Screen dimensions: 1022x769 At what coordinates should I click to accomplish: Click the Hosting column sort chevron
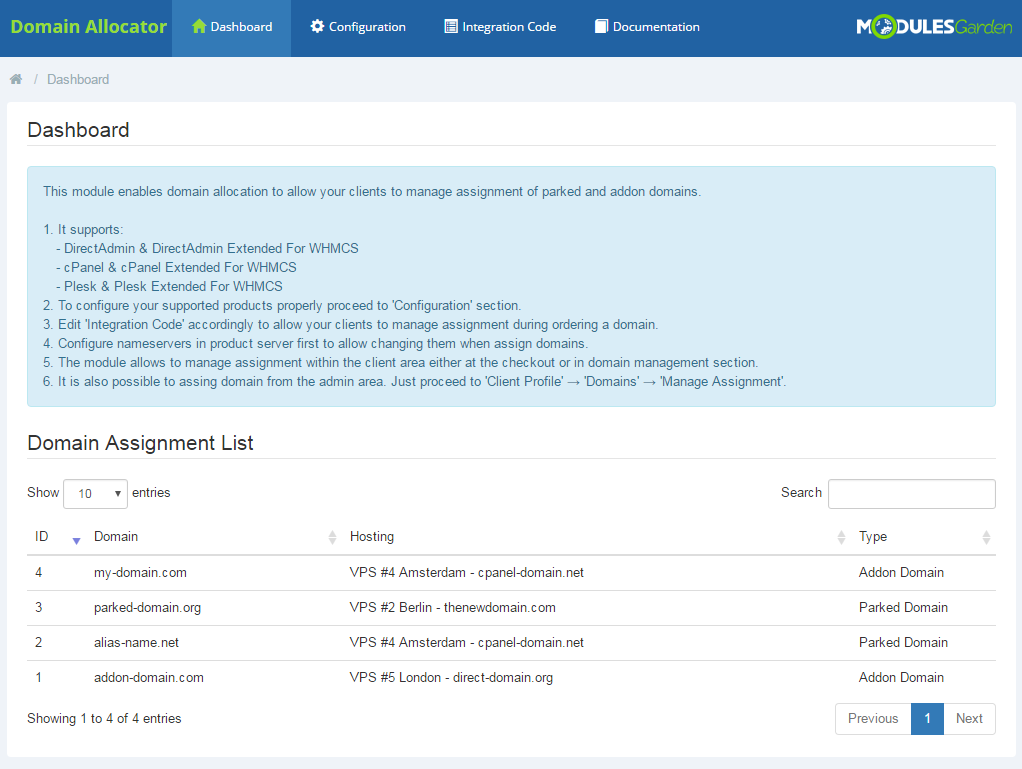click(x=841, y=537)
